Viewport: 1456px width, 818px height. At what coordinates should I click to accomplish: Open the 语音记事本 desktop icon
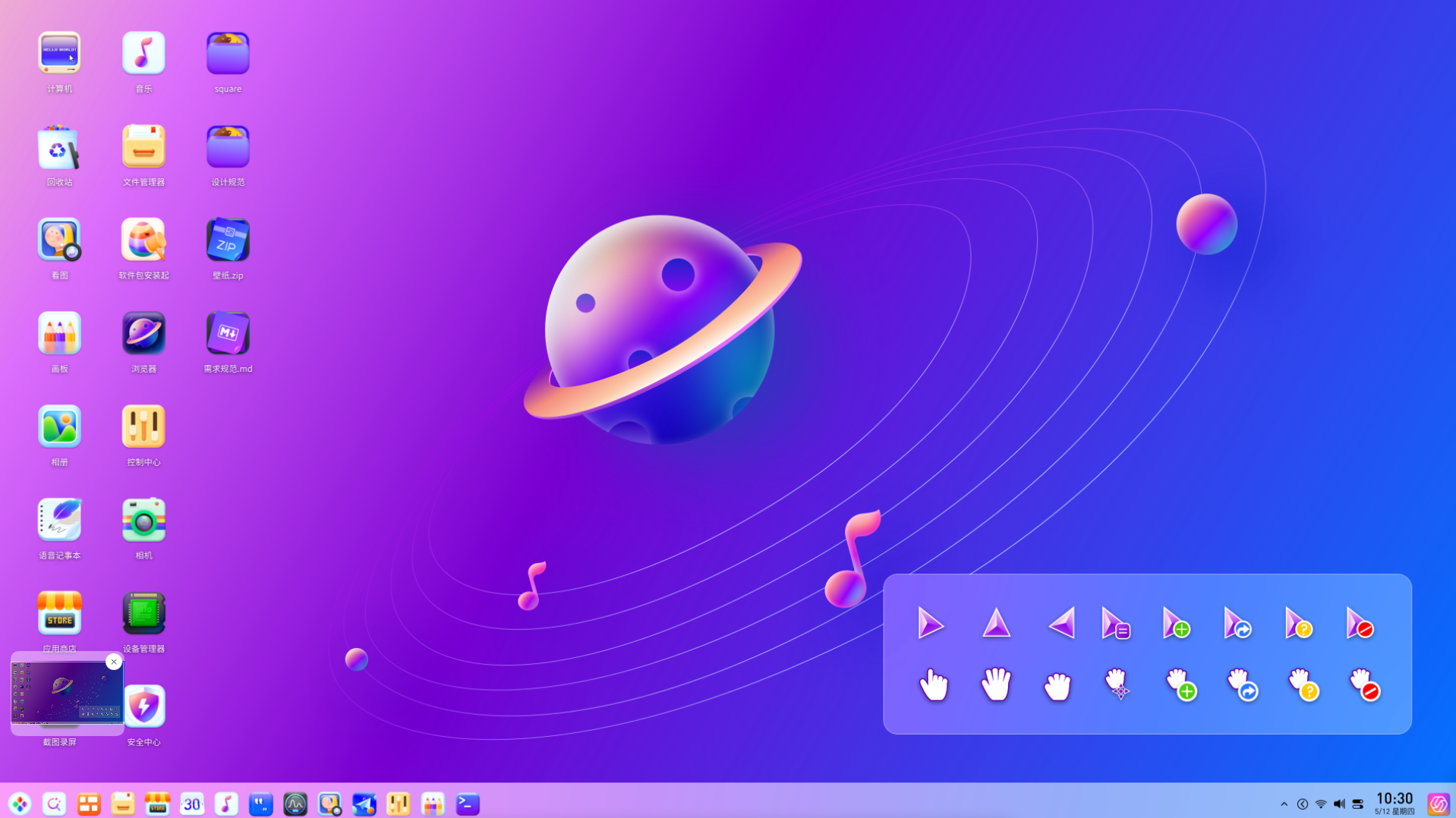pyautogui.click(x=59, y=520)
